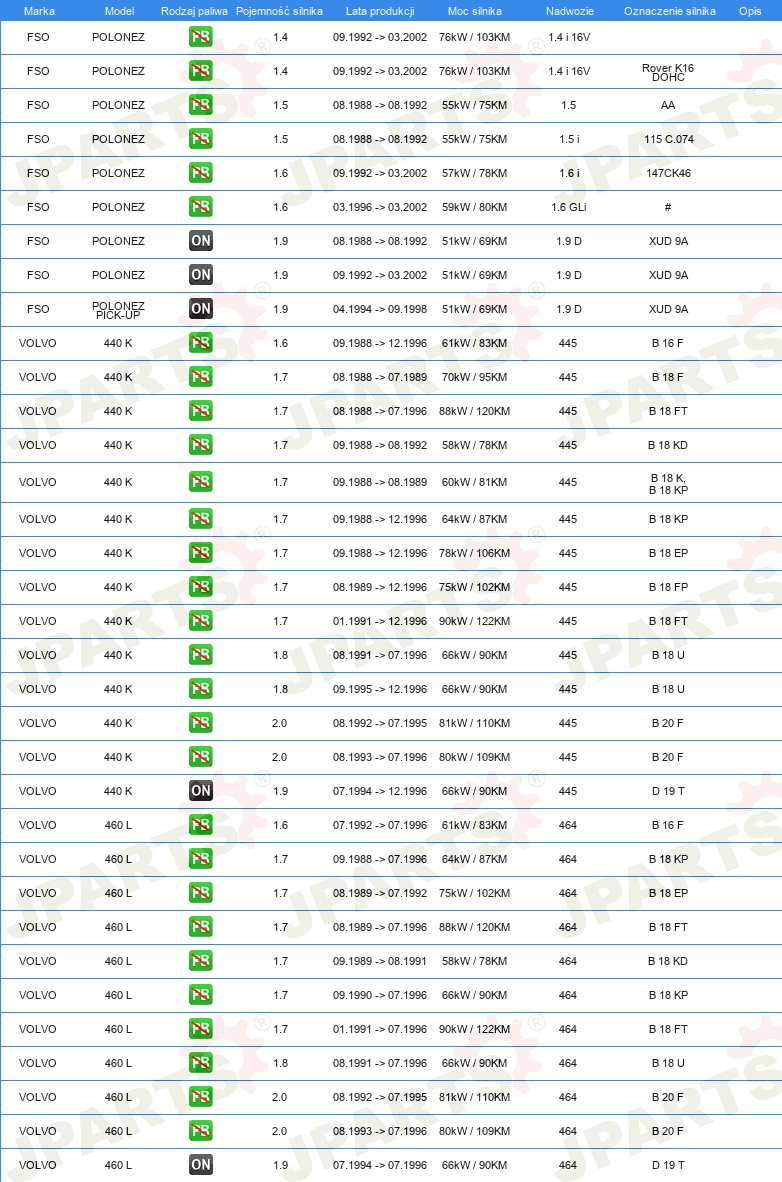The width and height of the screenshot is (782, 1182).
Task: Select the petrol icon for the 115 C.074 engine
Action: point(201,139)
